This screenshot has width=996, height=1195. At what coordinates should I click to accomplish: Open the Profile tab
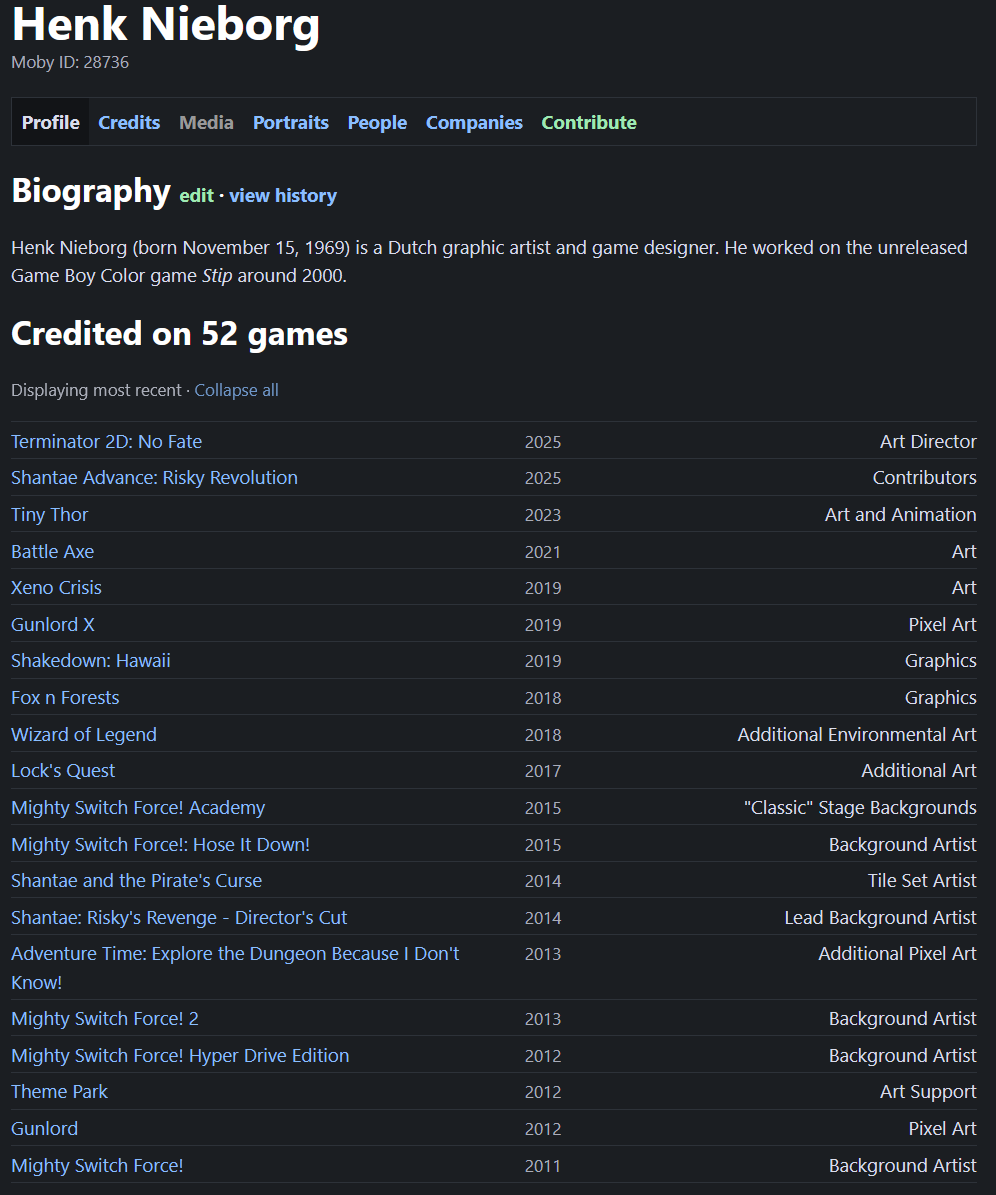(50, 122)
